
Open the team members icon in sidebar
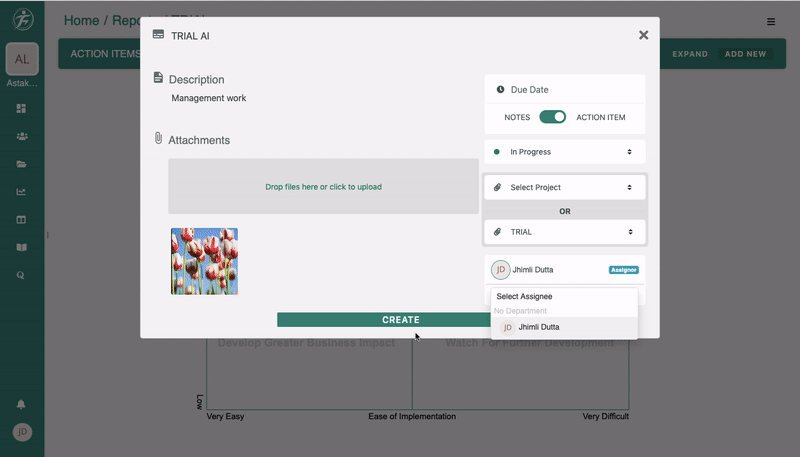pos(22,136)
